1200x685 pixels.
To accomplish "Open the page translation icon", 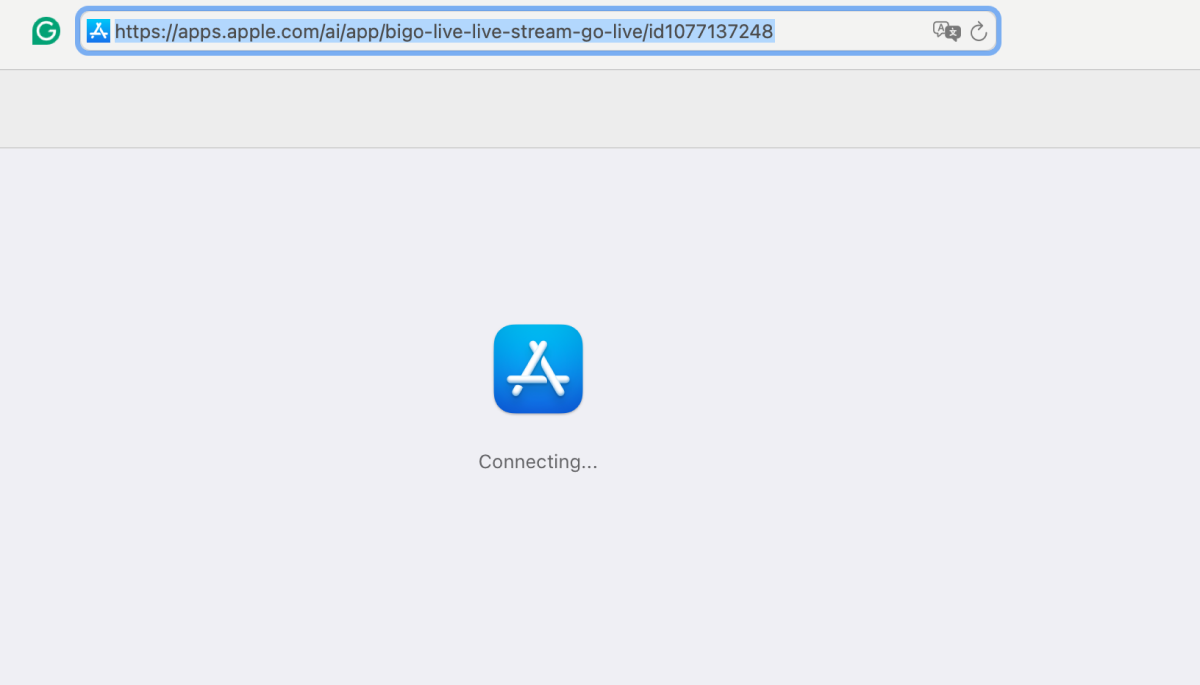I will pyautogui.click(x=945, y=31).
